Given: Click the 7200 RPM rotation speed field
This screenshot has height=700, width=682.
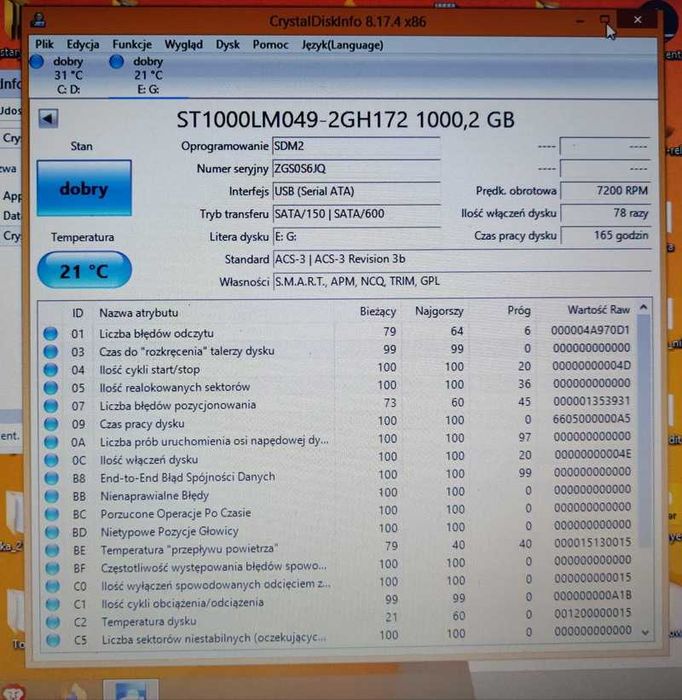Looking at the screenshot, I should pyautogui.click(x=606, y=191).
